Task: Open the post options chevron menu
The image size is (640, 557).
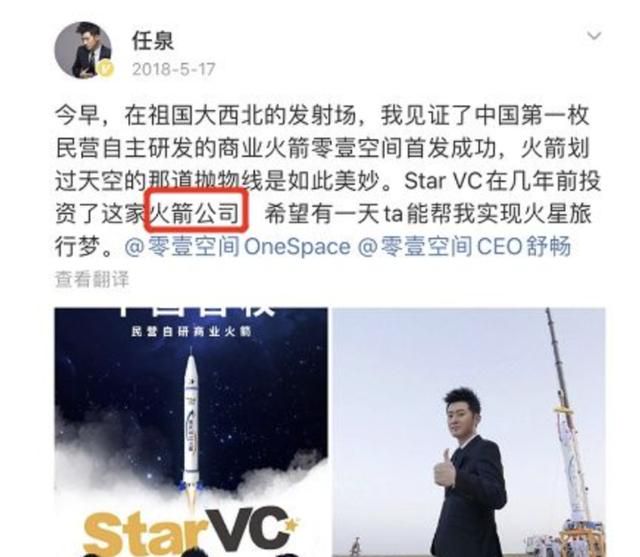Action: coord(594,36)
